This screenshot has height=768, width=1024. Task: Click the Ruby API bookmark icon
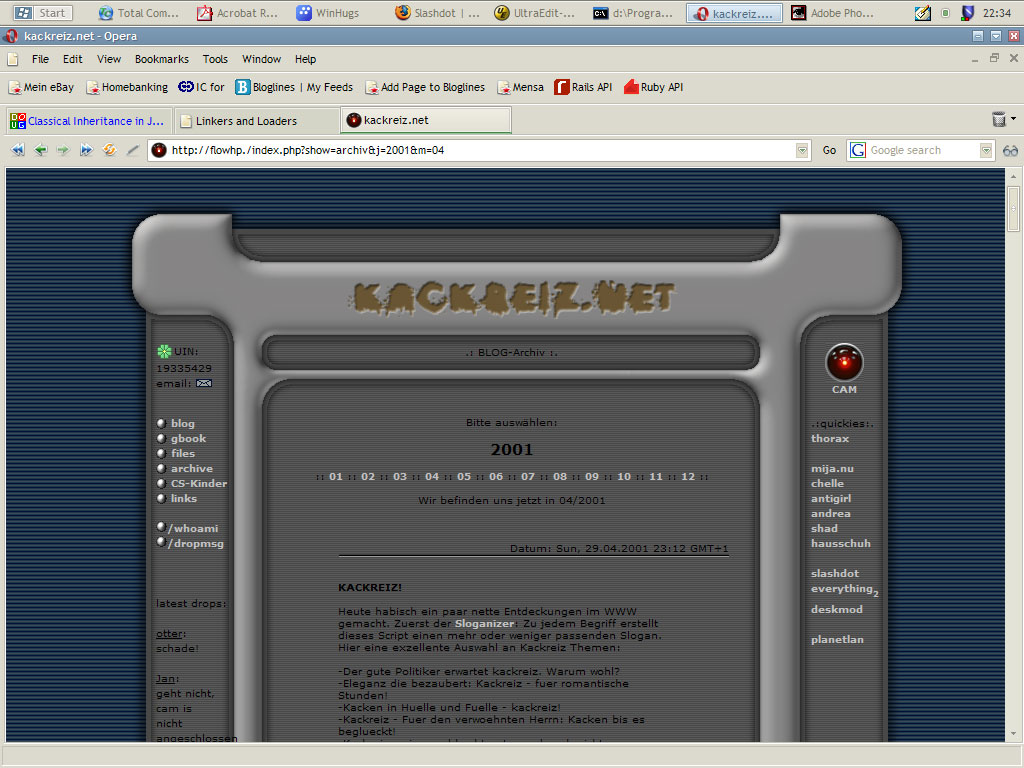click(x=631, y=87)
